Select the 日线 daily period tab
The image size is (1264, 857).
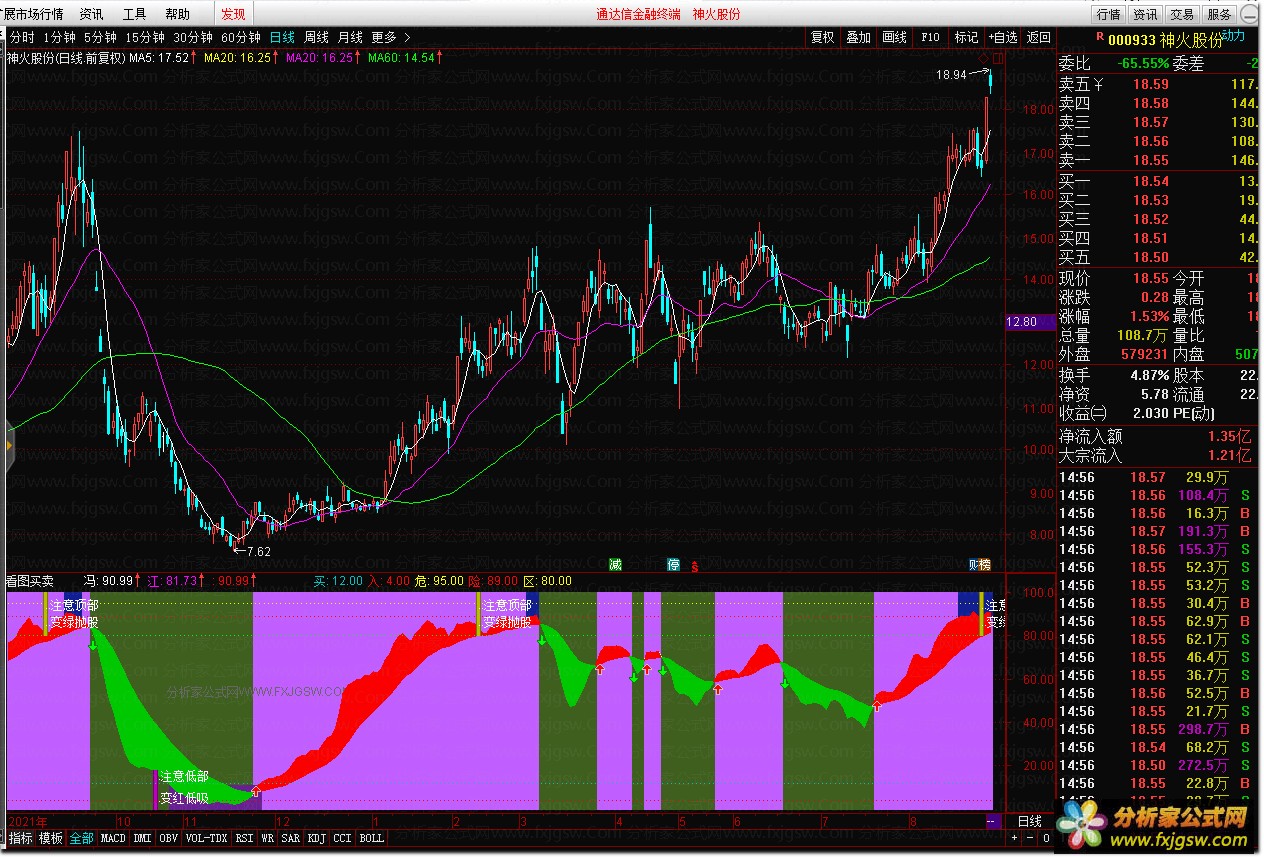pyautogui.click(x=282, y=37)
